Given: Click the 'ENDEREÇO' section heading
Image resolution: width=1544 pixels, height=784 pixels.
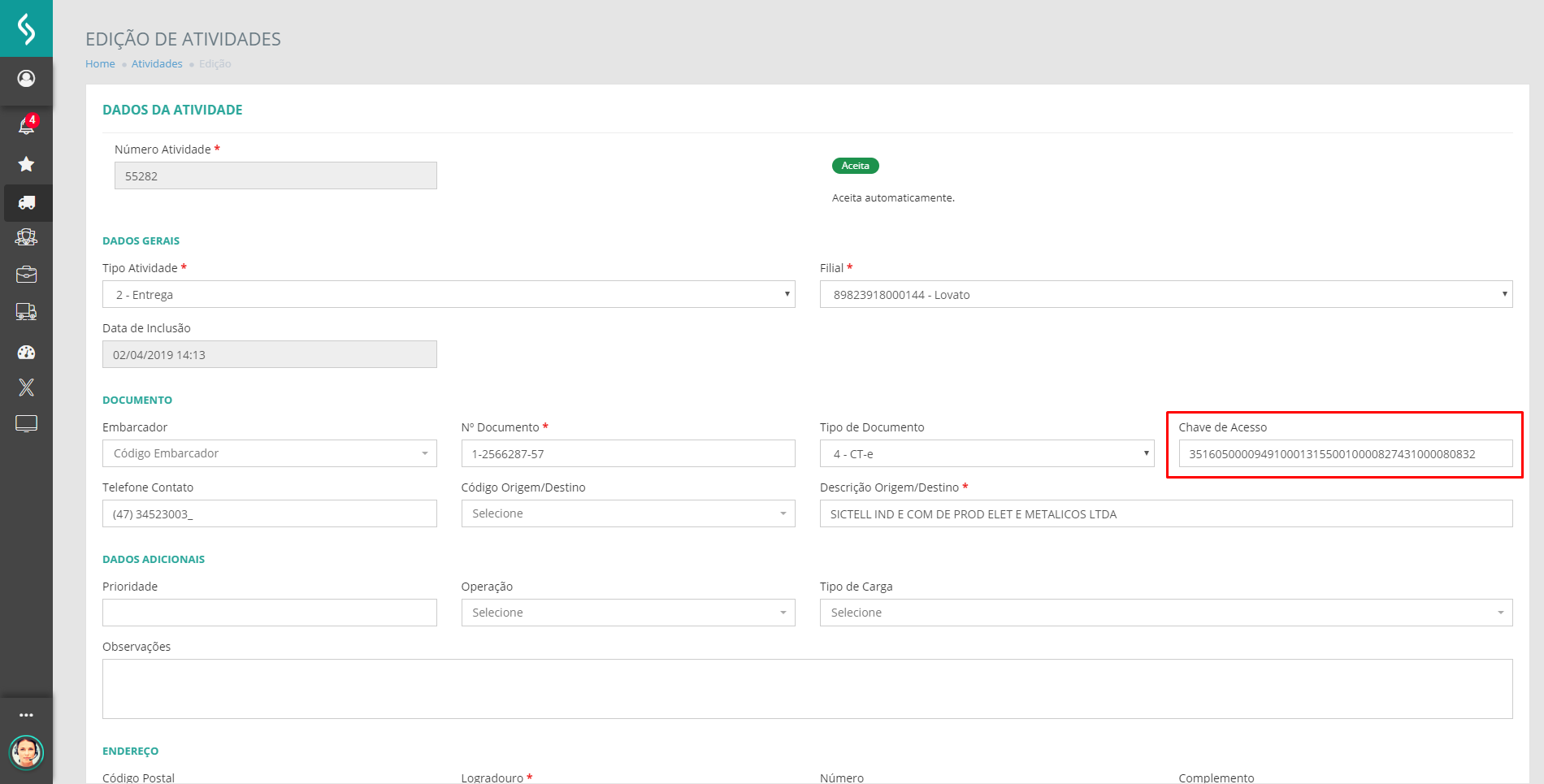Looking at the screenshot, I should tap(130, 751).
